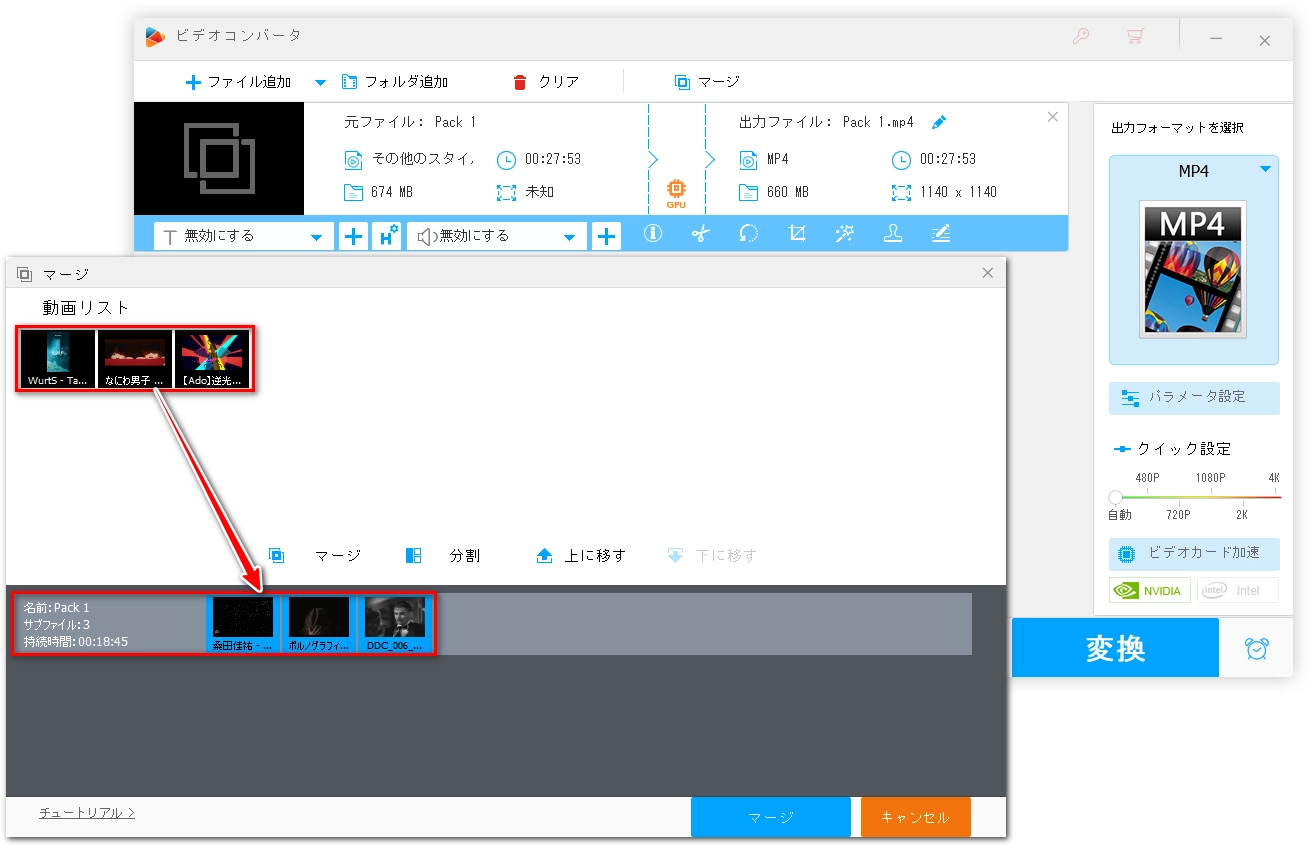Click the big 変換 convert button
The image size is (1311, 845).
click(1115, 648)
